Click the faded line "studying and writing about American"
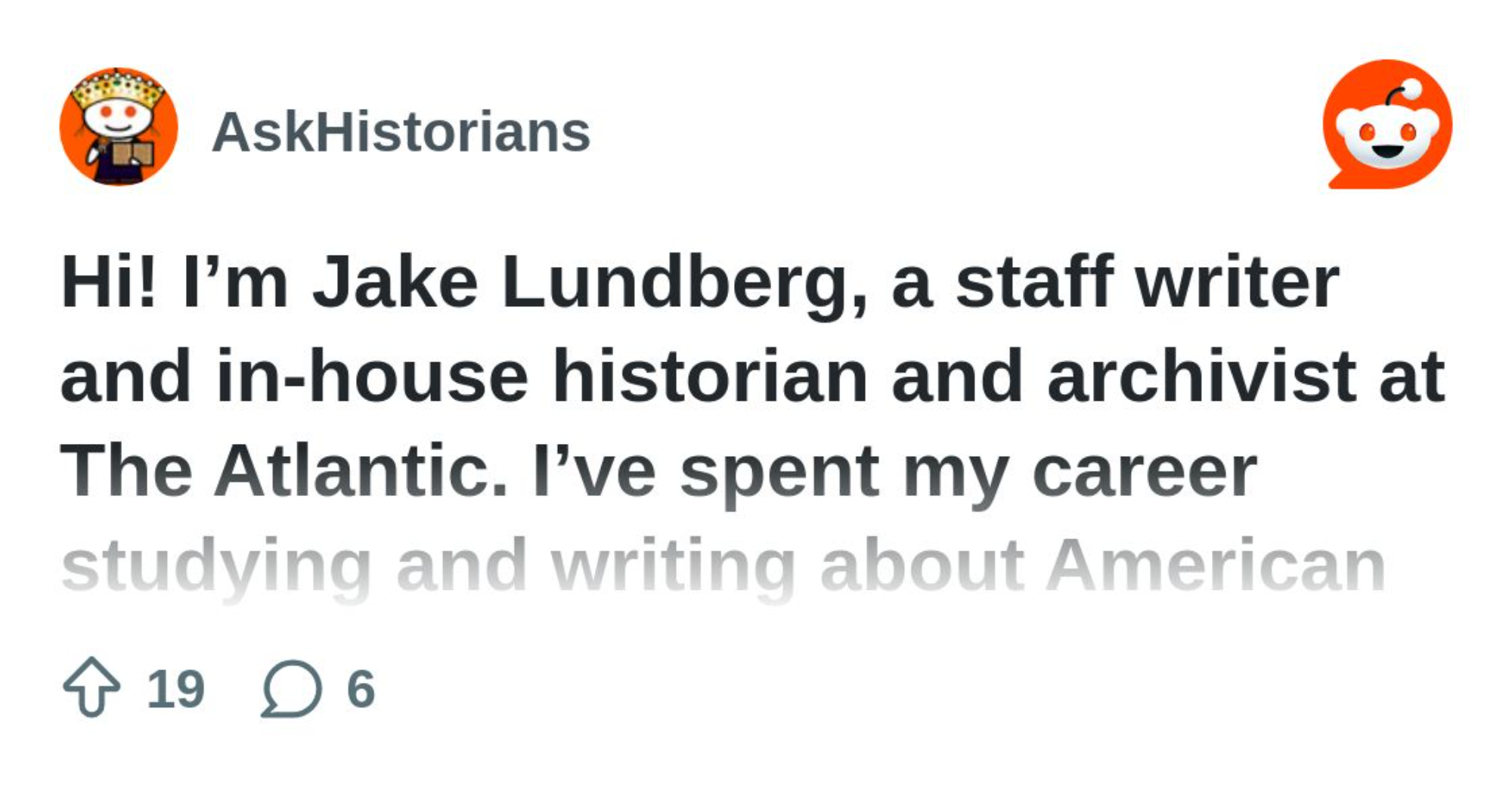This screenshot has width=1512, height=788. pos(723,566)
